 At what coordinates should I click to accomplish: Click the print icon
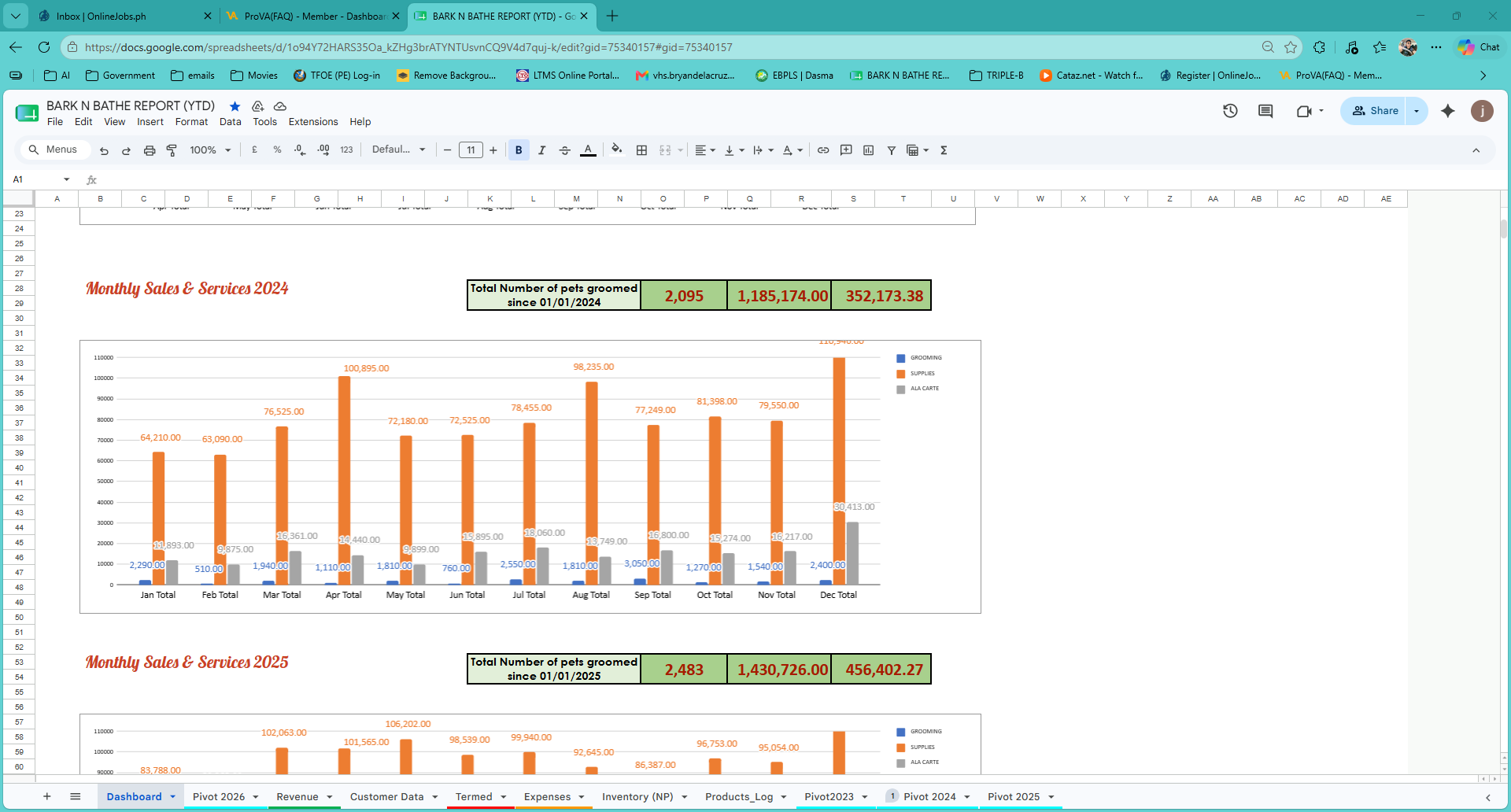(x=150, y=150)
